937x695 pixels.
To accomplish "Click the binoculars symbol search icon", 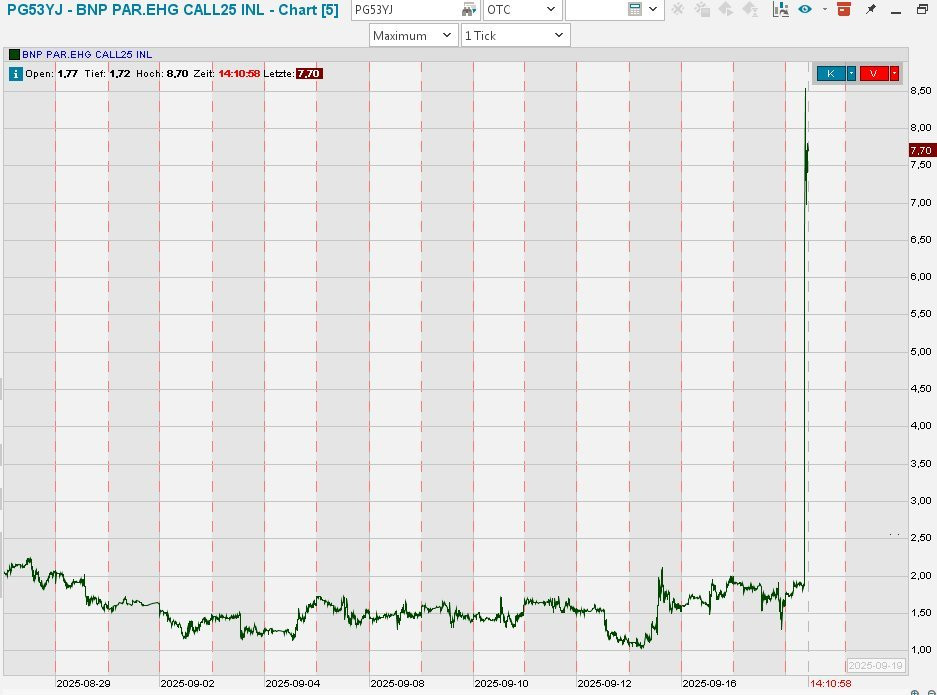I will 469,10.
